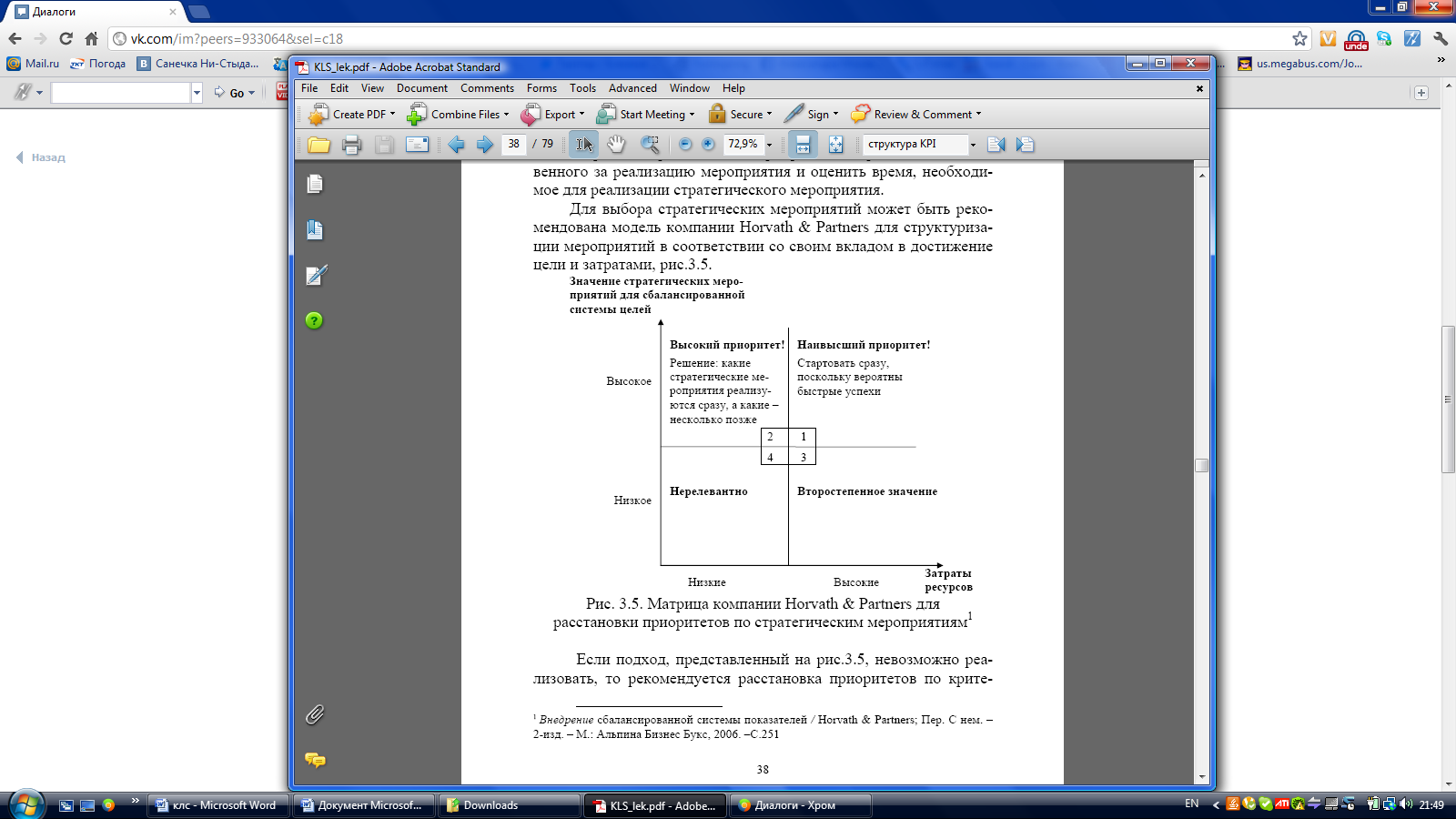The height and width of the screenshot is (819, 1456).
Task: Close document with X in Acrobat menu bar
Action: pyautogui.click(x=1199, y=88)
